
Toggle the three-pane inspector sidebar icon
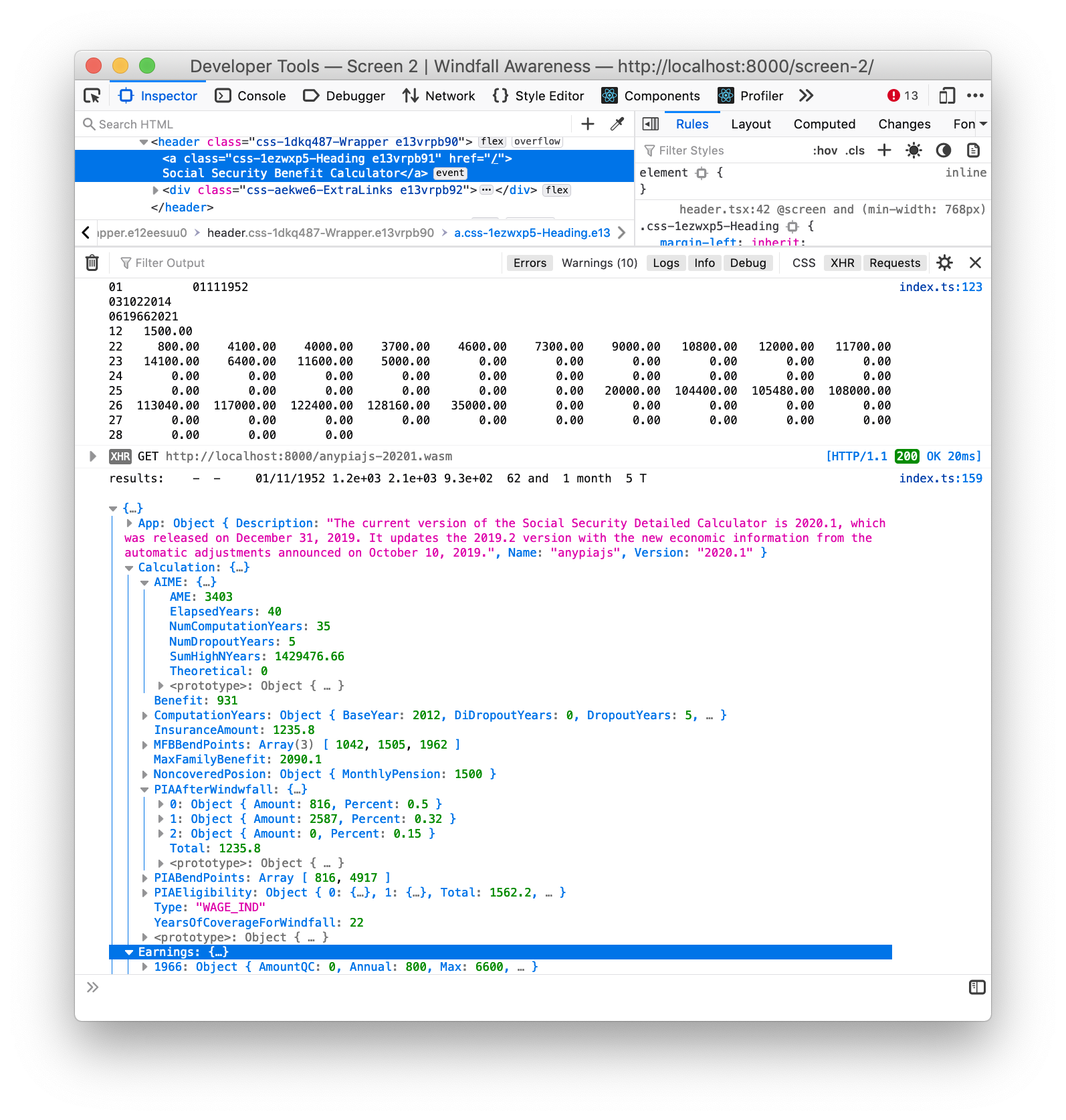650,124
